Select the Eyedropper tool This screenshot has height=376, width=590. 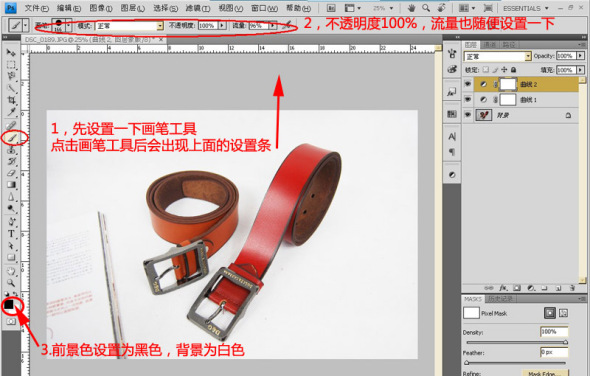point(11,112)
